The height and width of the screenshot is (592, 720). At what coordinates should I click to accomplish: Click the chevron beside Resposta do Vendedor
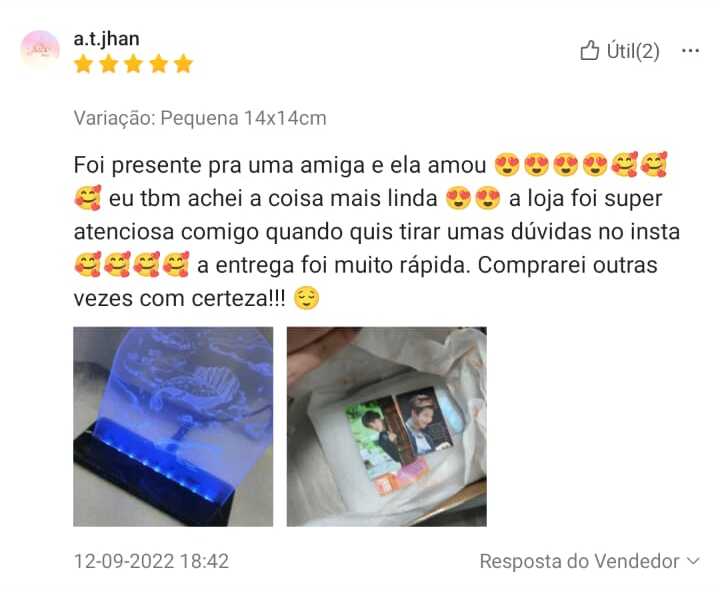(693, 561)
